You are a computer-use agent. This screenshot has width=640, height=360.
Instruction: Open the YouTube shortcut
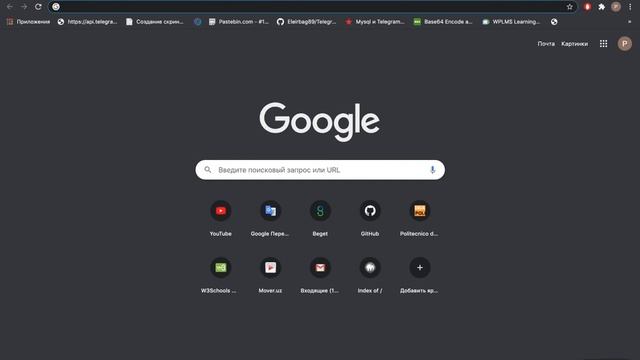(x=221, y=218)
